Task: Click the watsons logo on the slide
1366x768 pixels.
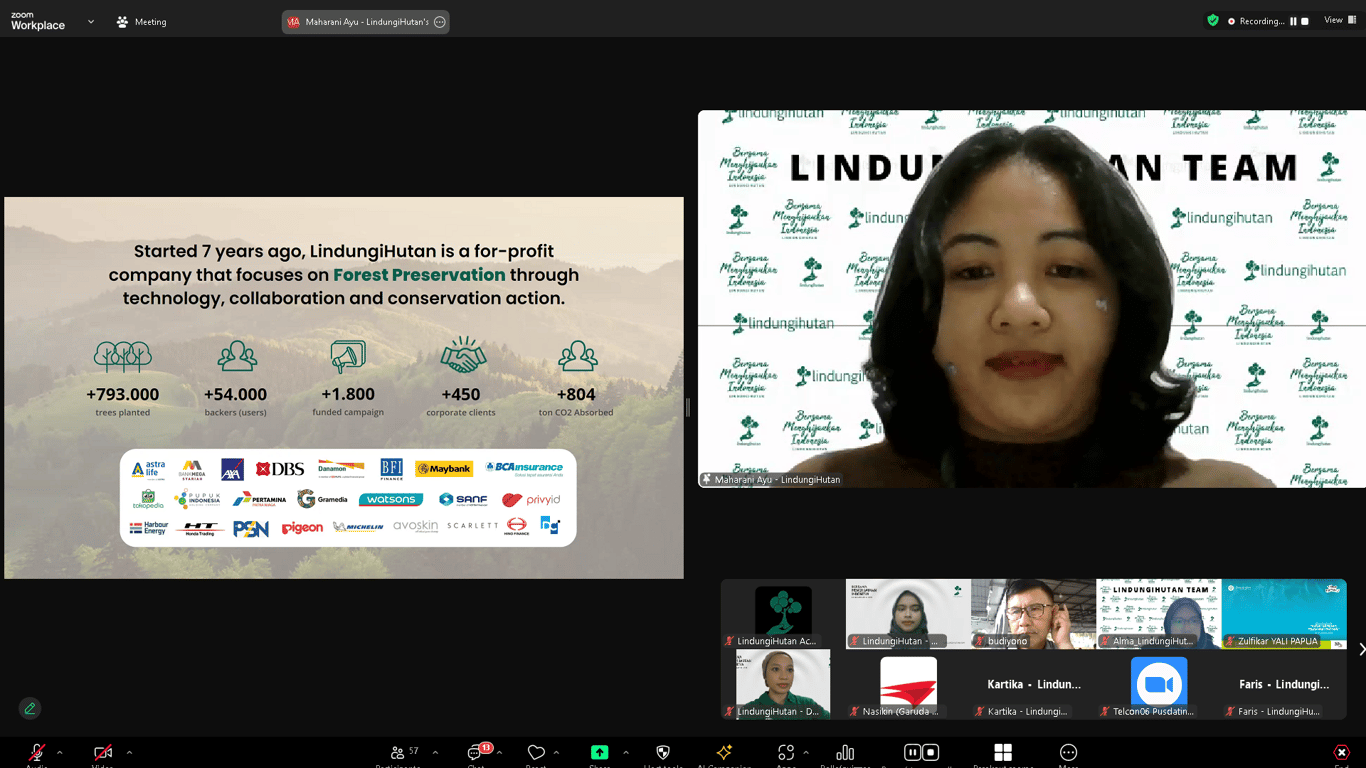Action: click(x=391, y=499)
